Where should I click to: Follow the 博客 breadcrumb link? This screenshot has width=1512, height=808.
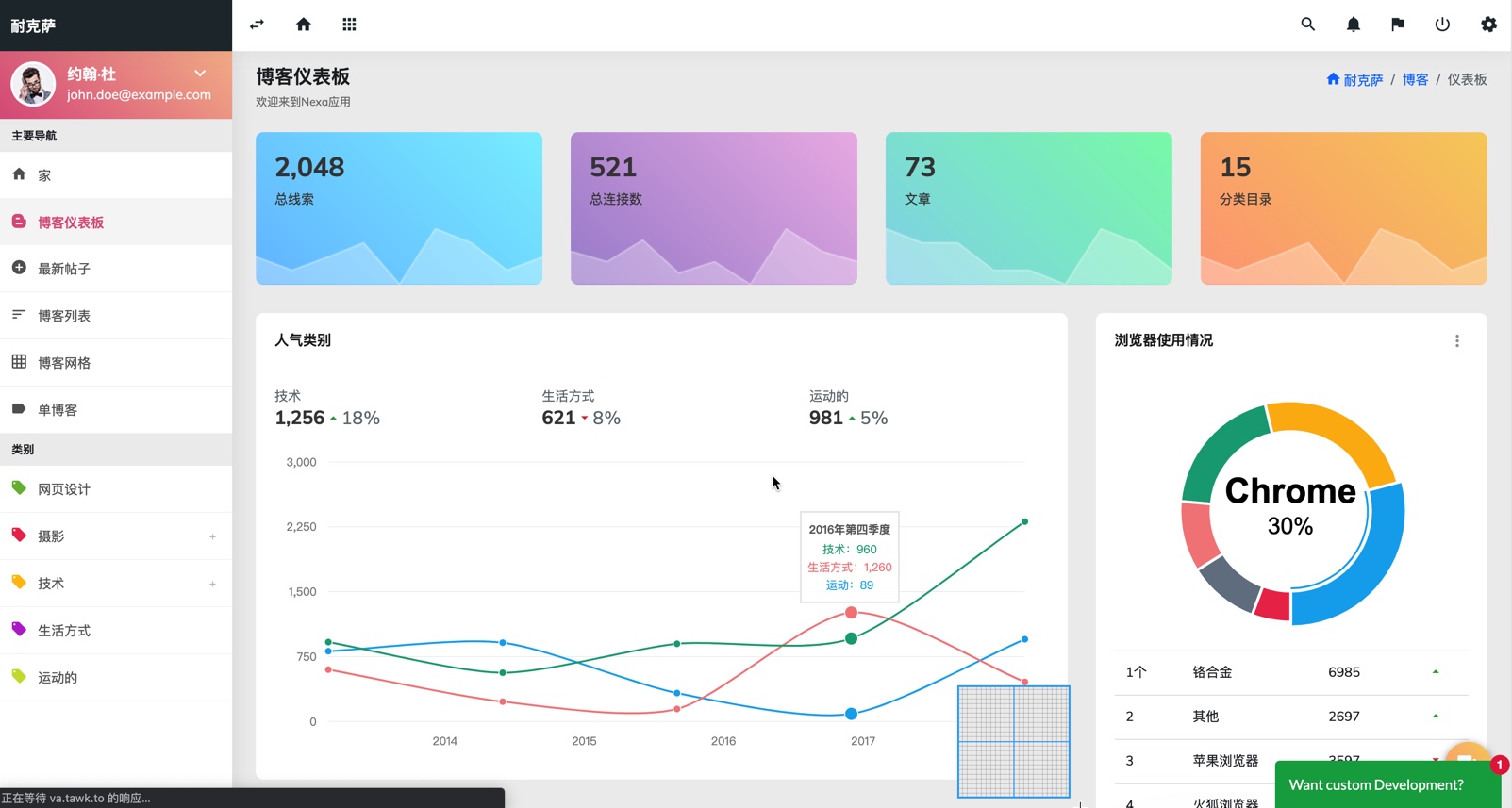click(x=1415, y=80)
